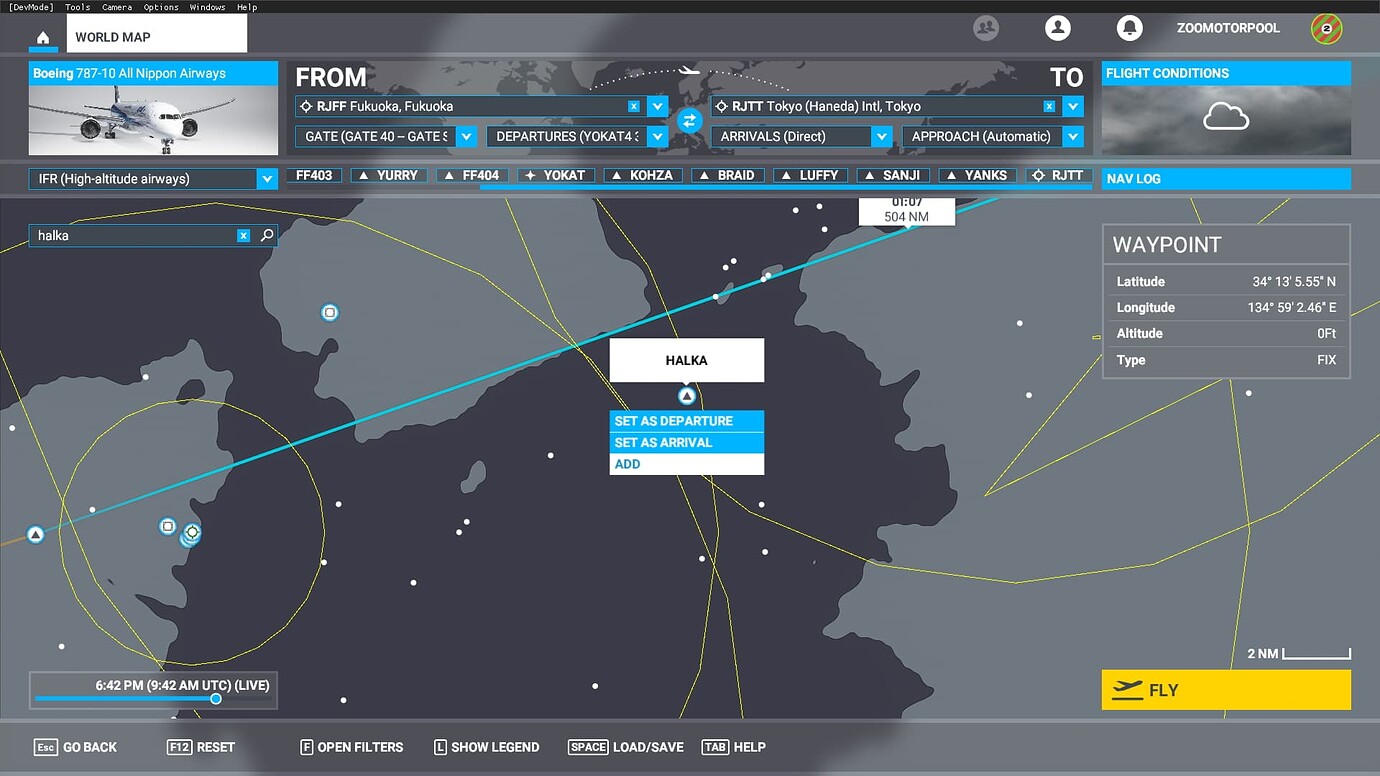Expand the ARRIVALS (Direct) dropdown
Image resolution: width=1380 pixels, height=776 pixels.
coord(881,135)
